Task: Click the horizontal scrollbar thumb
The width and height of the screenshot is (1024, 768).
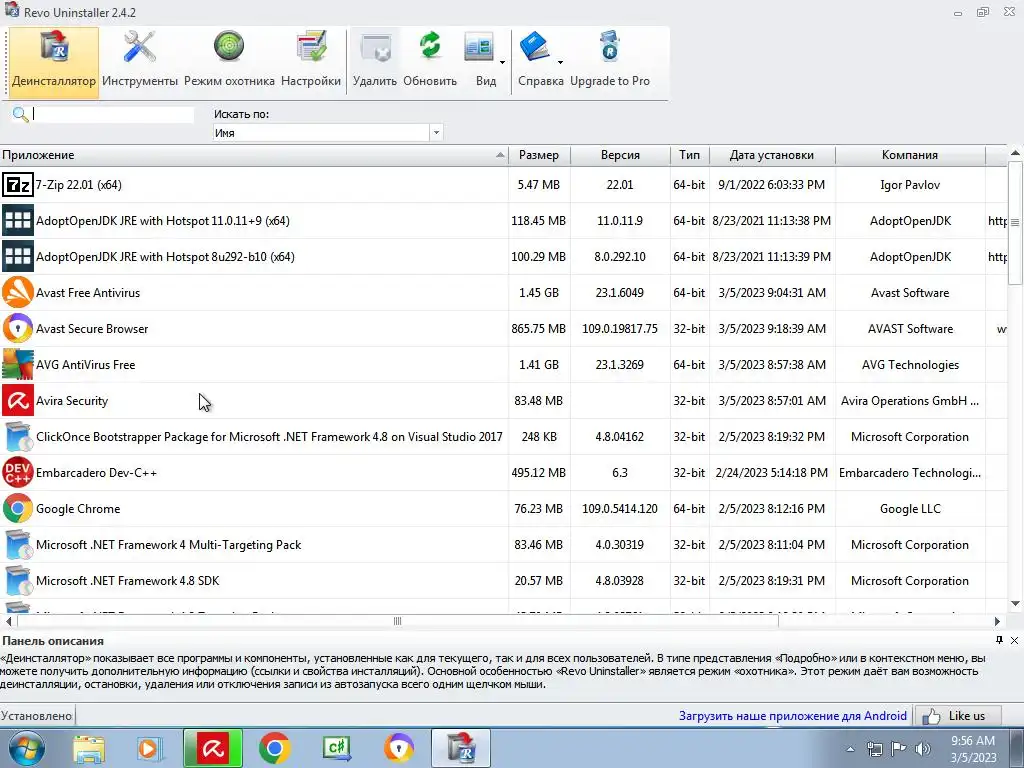Action: tap(398, 621)
